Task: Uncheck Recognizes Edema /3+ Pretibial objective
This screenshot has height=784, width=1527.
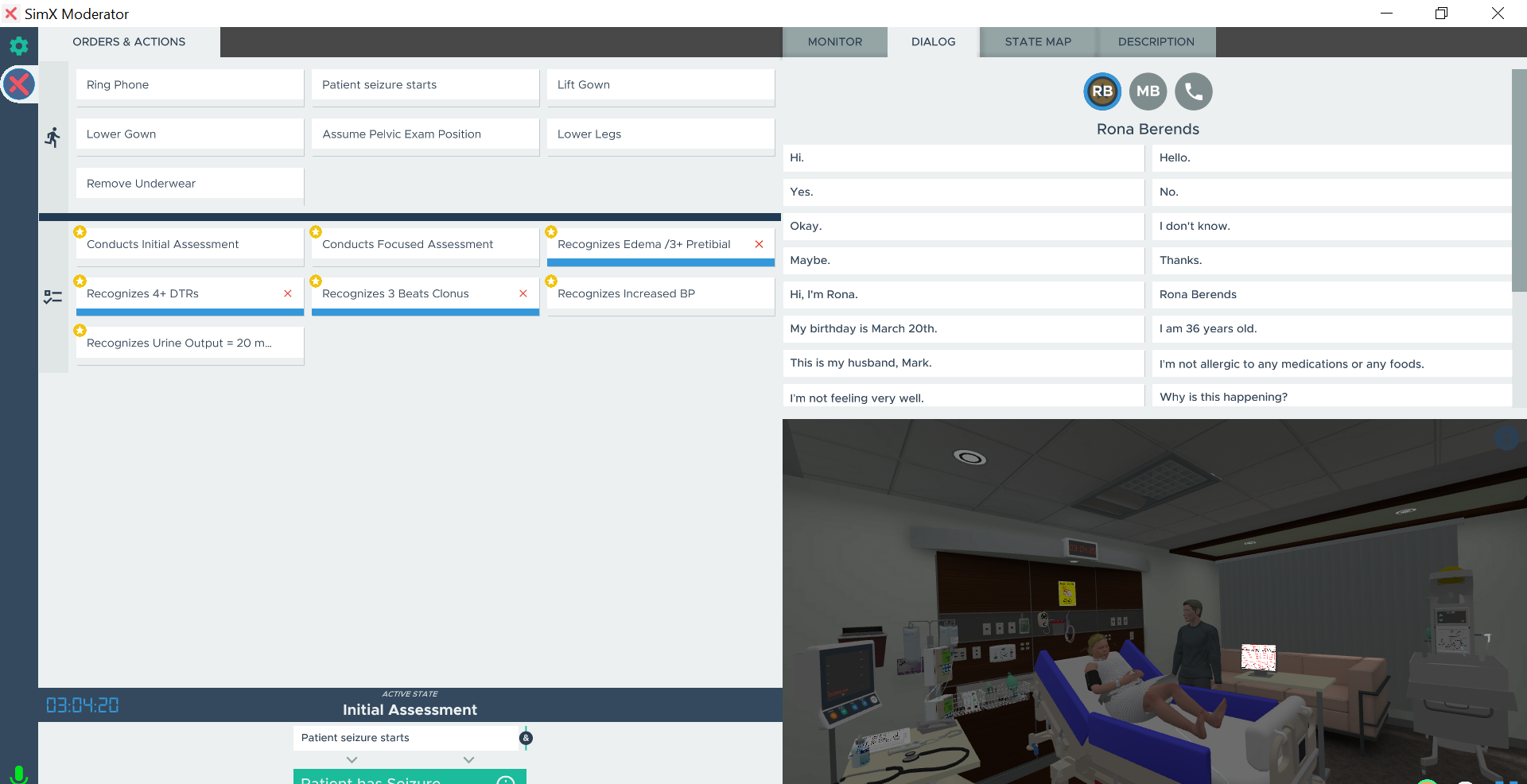Action: pyautogui.click(x=759, y=244)
